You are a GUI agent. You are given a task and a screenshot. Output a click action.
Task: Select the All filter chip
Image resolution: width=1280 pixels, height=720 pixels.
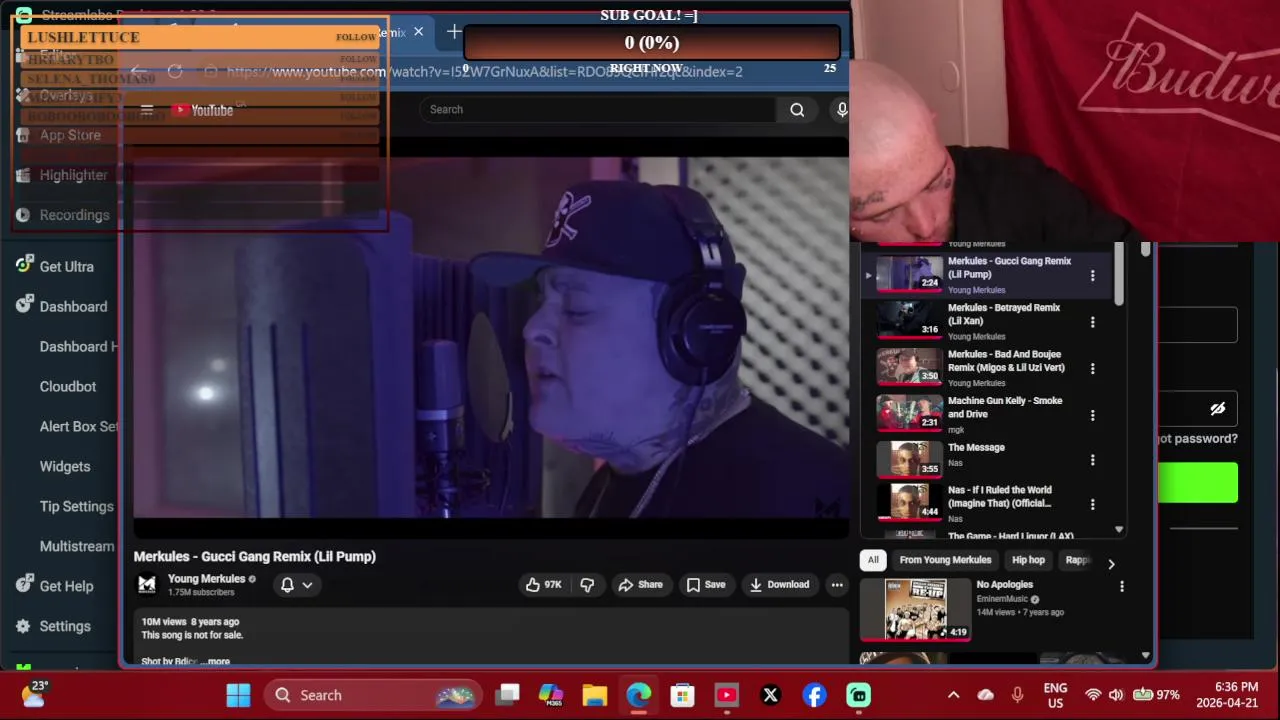click(x=873, y=560)
